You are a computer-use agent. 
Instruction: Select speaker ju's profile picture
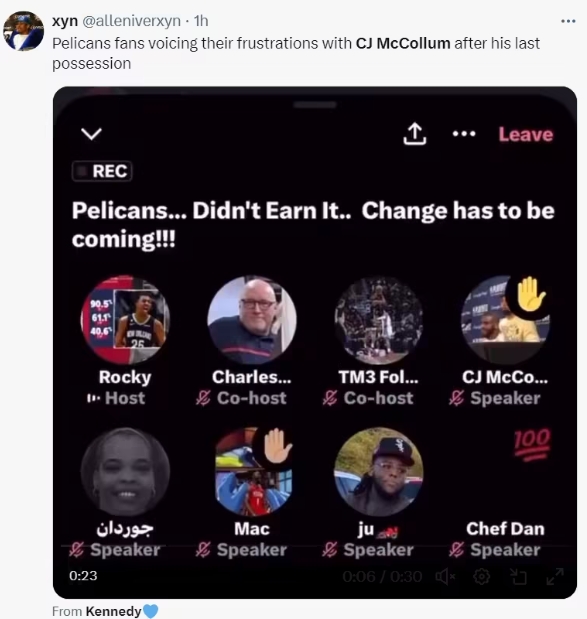[x=379, y=472]
